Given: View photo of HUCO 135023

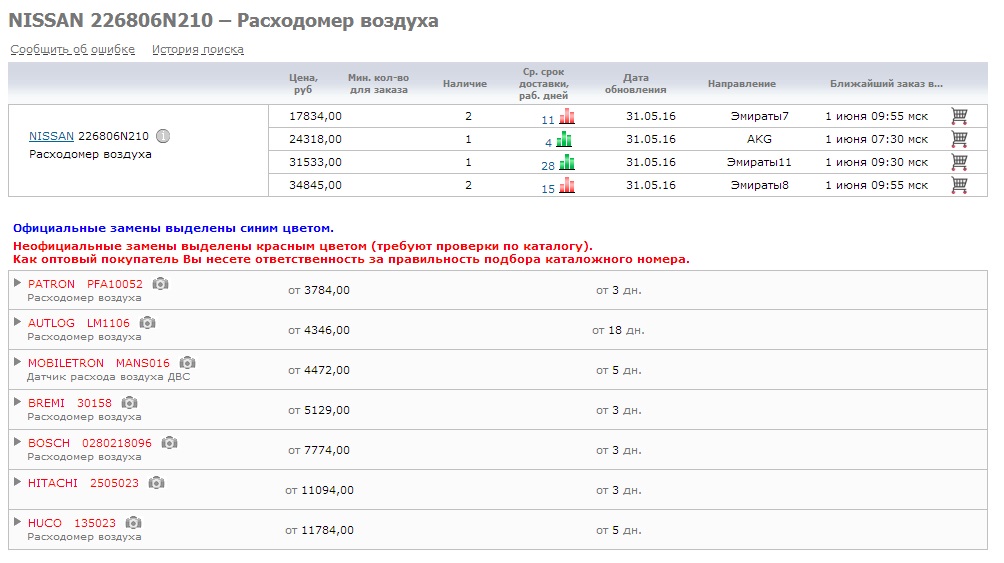Looking at the screenshot, I should pos(133,523).
